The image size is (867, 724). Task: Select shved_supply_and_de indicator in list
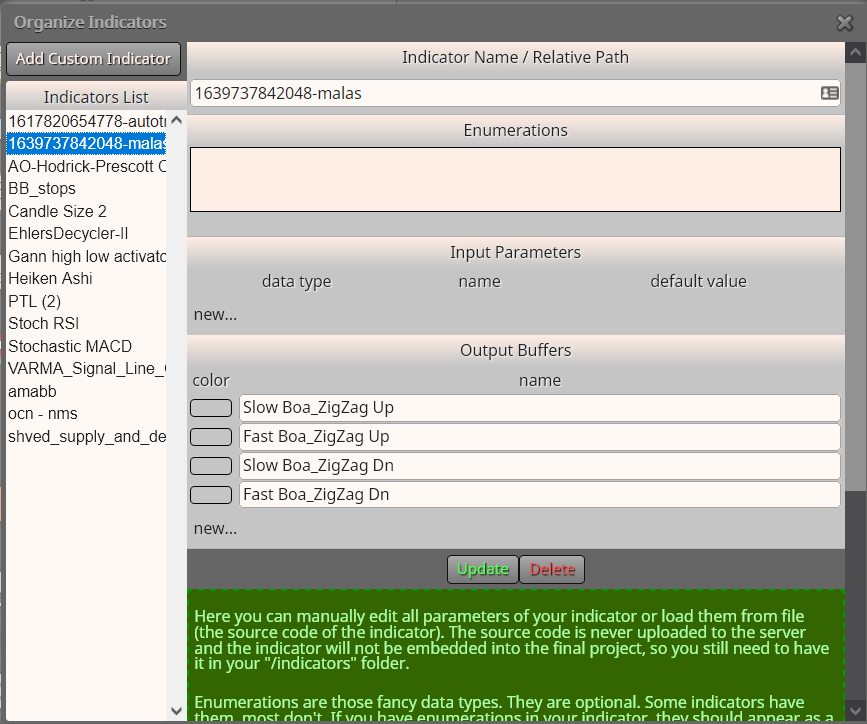pyautogui.click(x=86, y=436)
